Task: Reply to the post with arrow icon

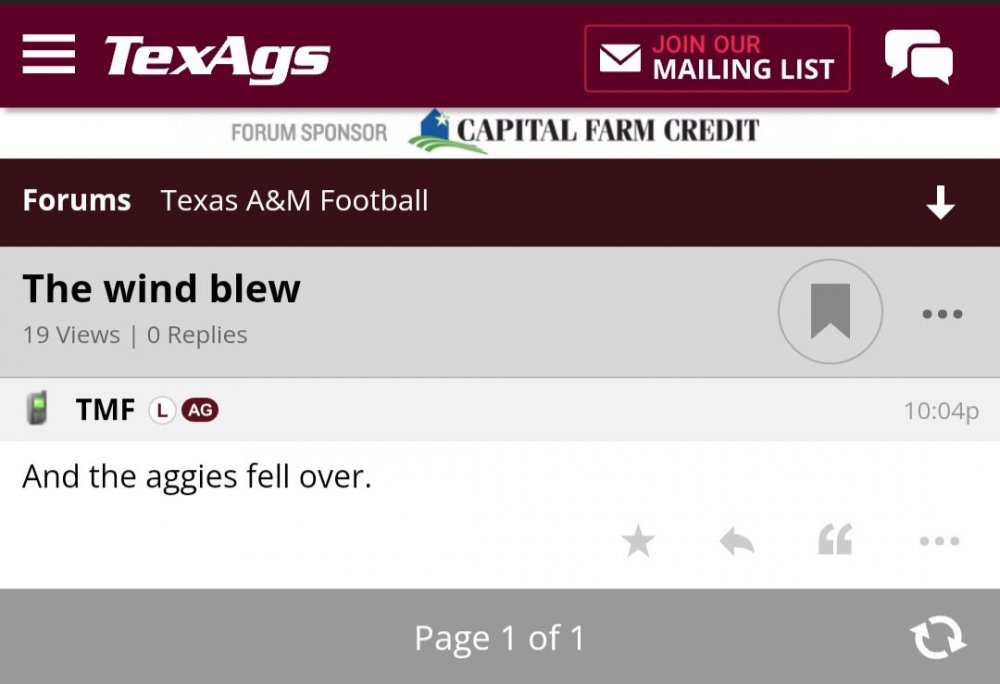Action: coord(736,542)
